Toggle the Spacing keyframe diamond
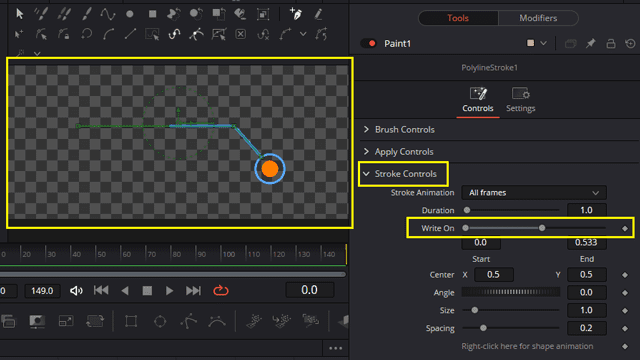 625,328
